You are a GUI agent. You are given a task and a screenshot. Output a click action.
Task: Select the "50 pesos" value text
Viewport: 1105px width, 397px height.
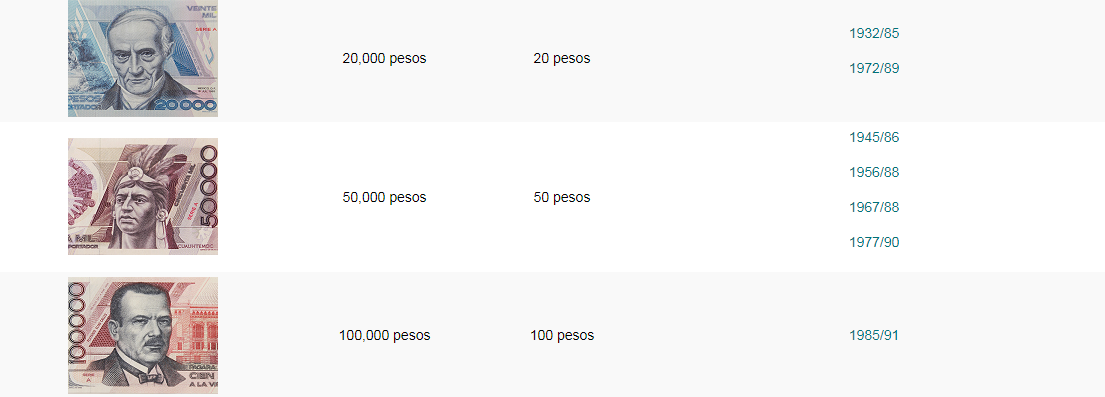(x=562, y=197)
